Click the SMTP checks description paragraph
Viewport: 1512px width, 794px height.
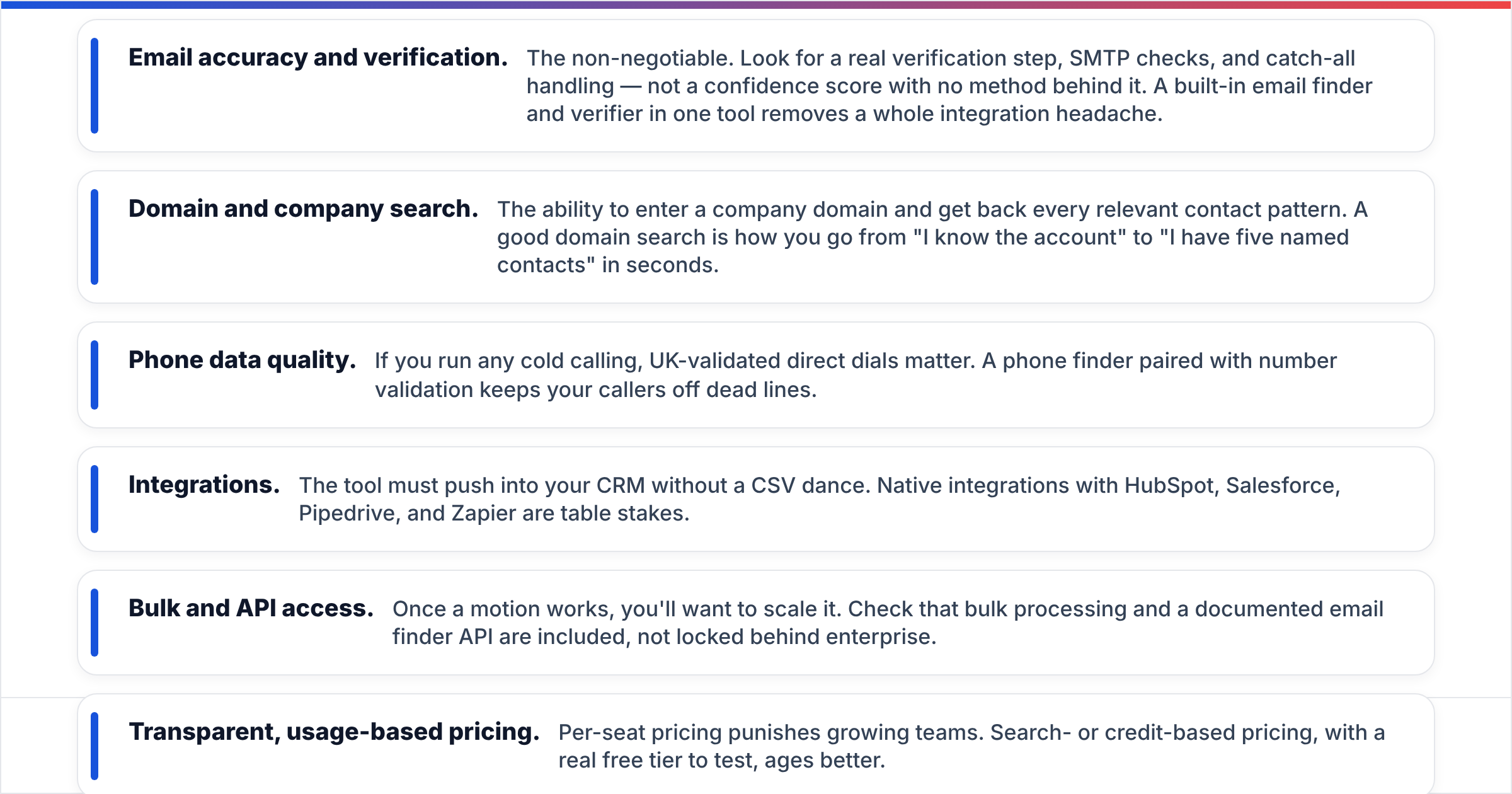[x=949, y=86]
